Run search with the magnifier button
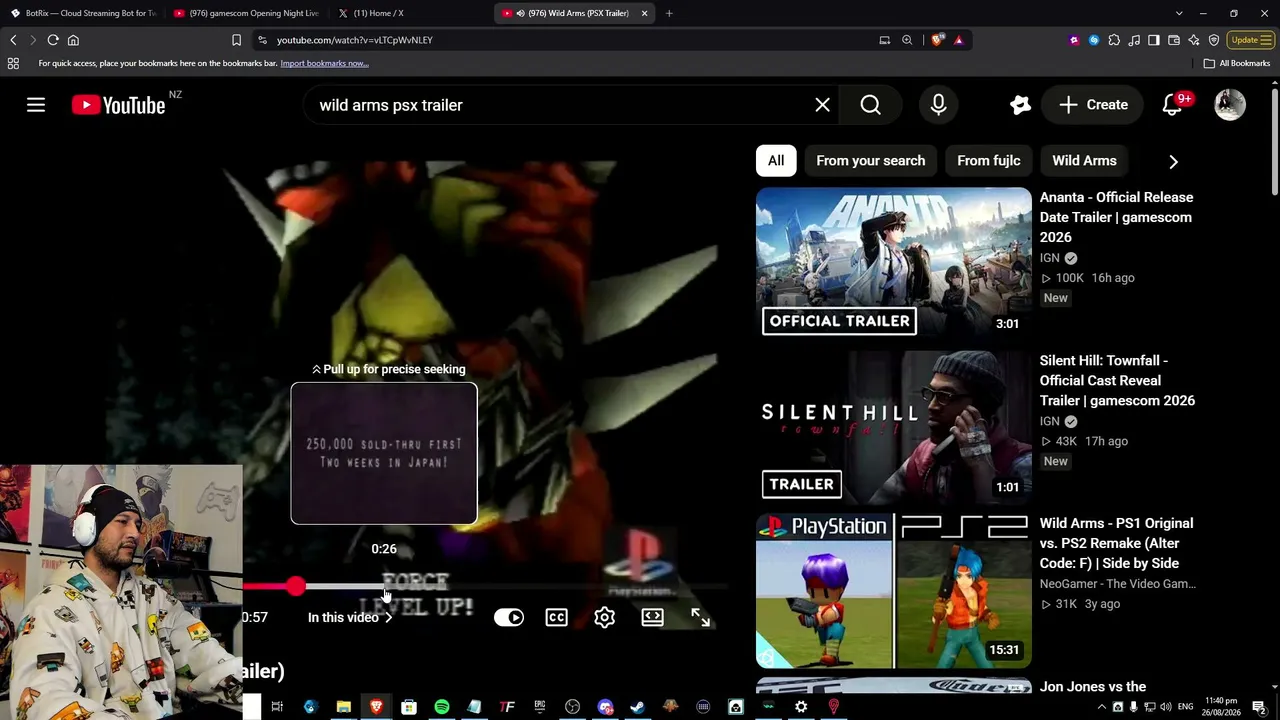The width and height of the screenshot is (1280, 720). pyautogui.click(x=870, y=105)
